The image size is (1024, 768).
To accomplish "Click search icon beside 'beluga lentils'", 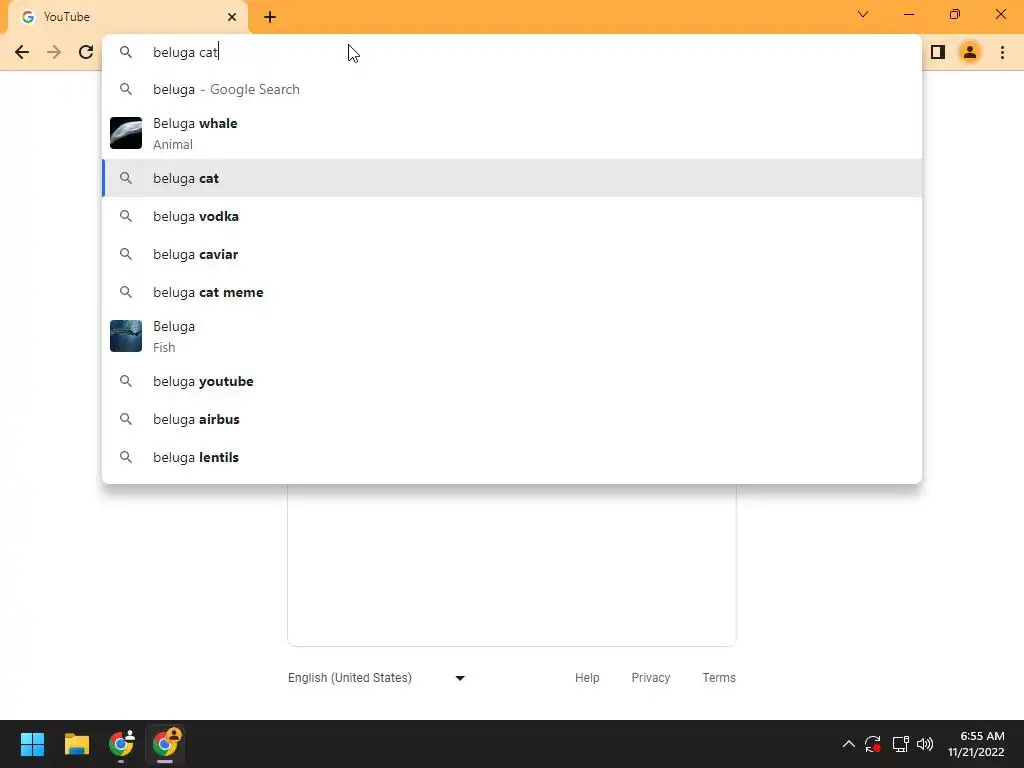I will click(x=126, y=457).
